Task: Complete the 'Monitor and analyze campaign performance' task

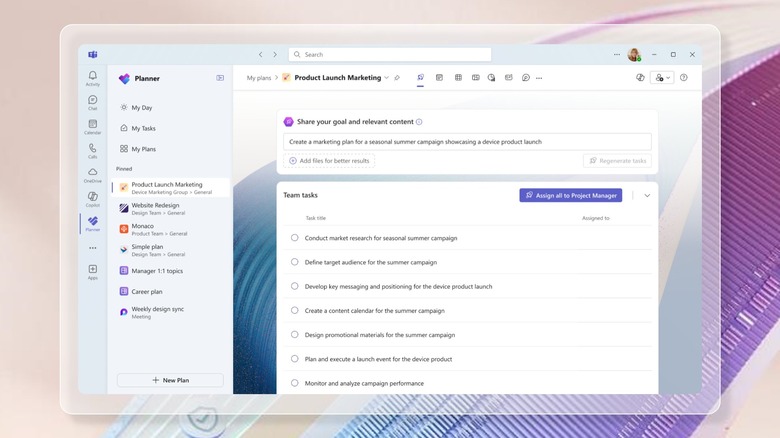Action: coord(295,383)
